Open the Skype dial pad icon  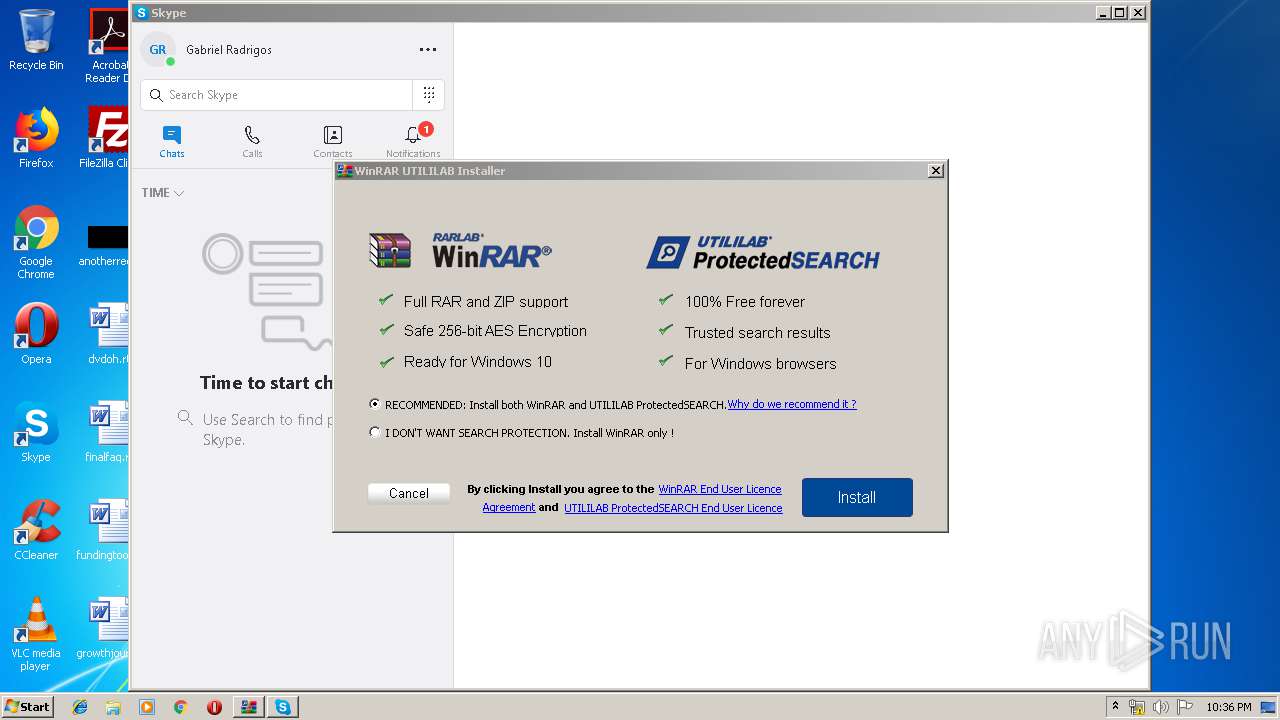point(429,95)
